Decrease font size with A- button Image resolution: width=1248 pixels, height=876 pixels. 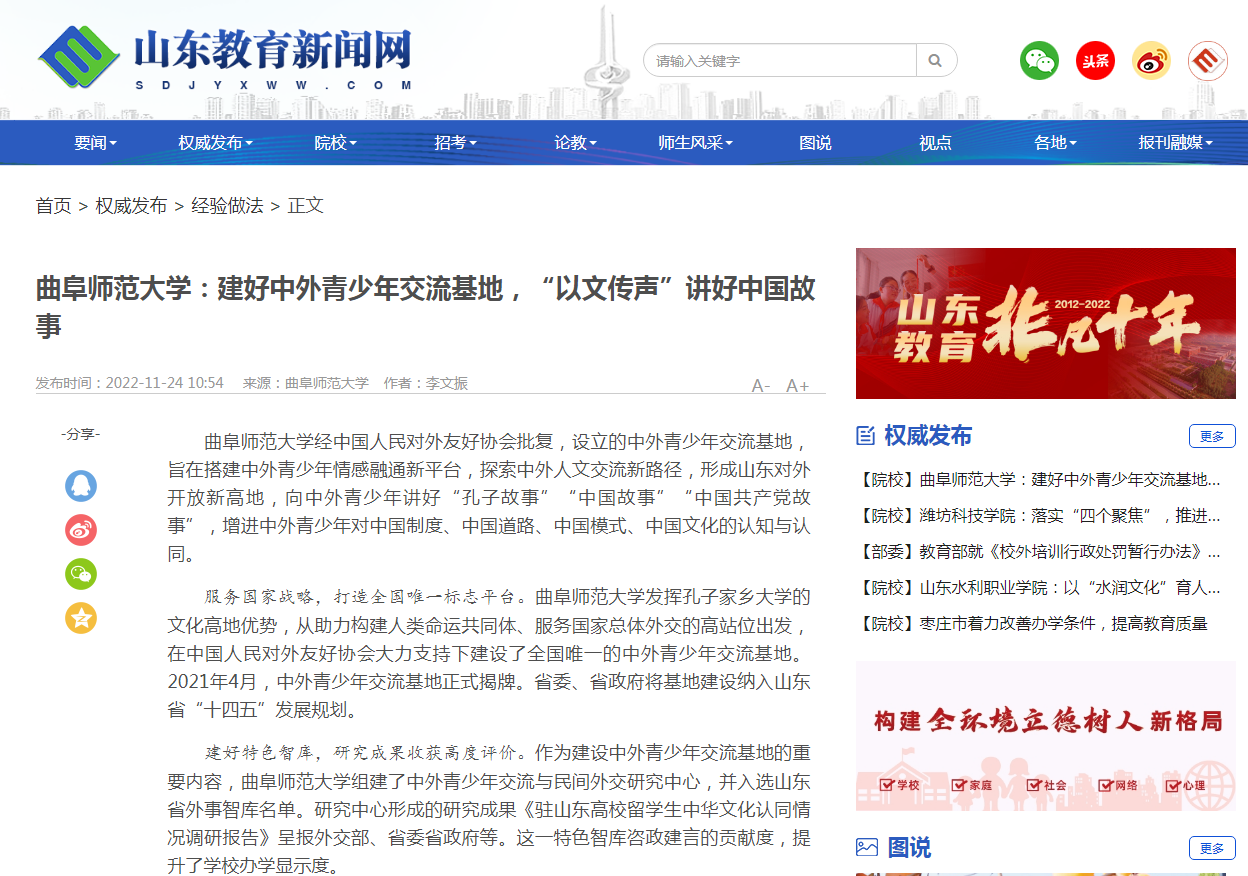coord(761,386)
